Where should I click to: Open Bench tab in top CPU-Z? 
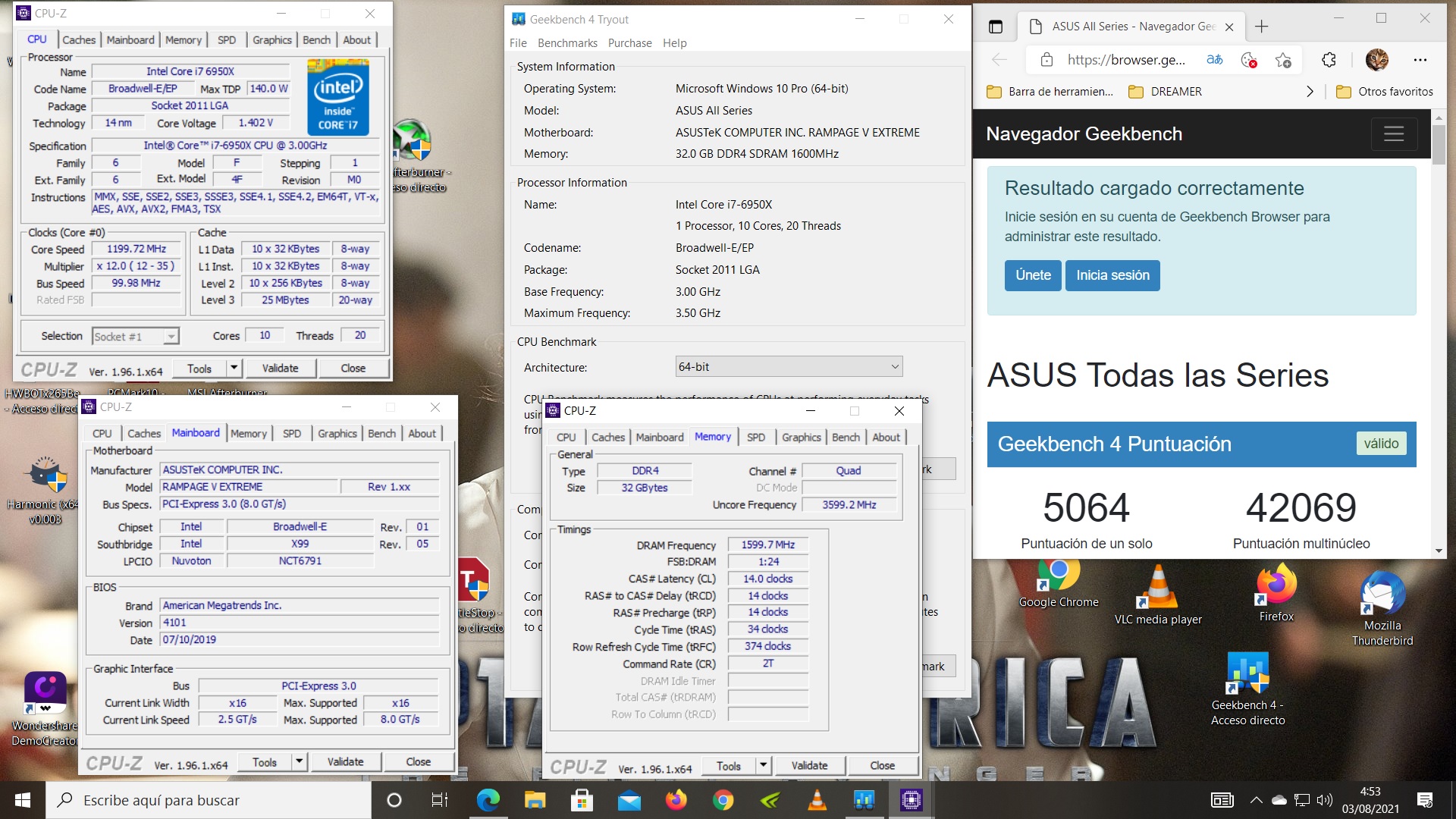[x=316, y=40]
